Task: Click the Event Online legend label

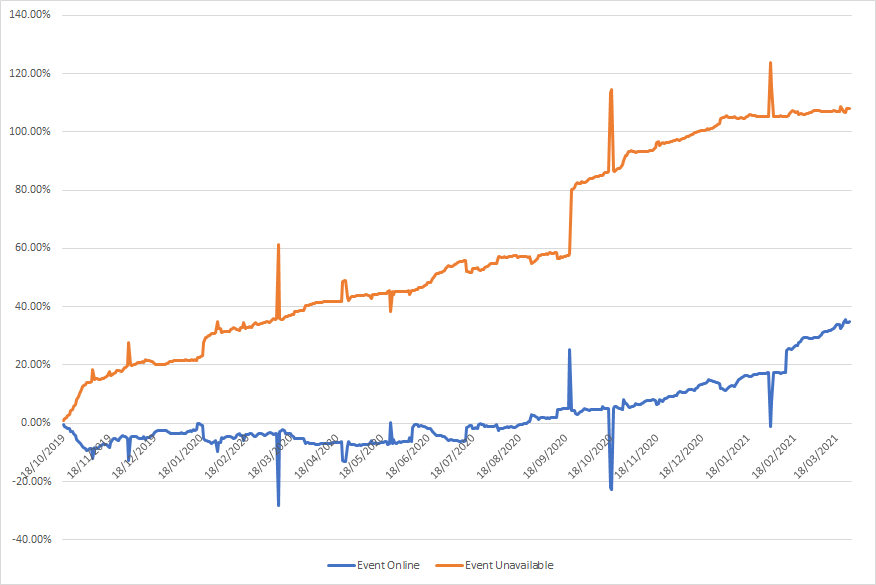Action: pos(388,566)
